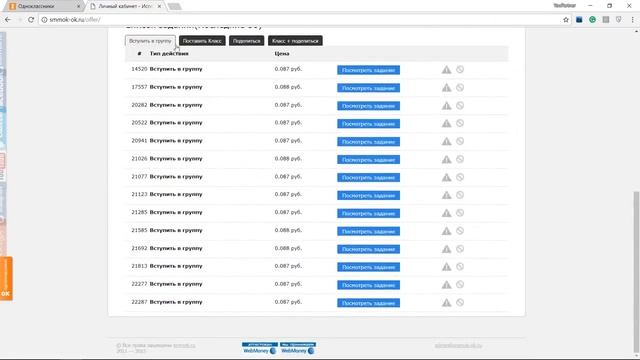Viewport: 640px width, 360px height.
Task: Click block circle icon in row 20941
Action: point(460,141)
